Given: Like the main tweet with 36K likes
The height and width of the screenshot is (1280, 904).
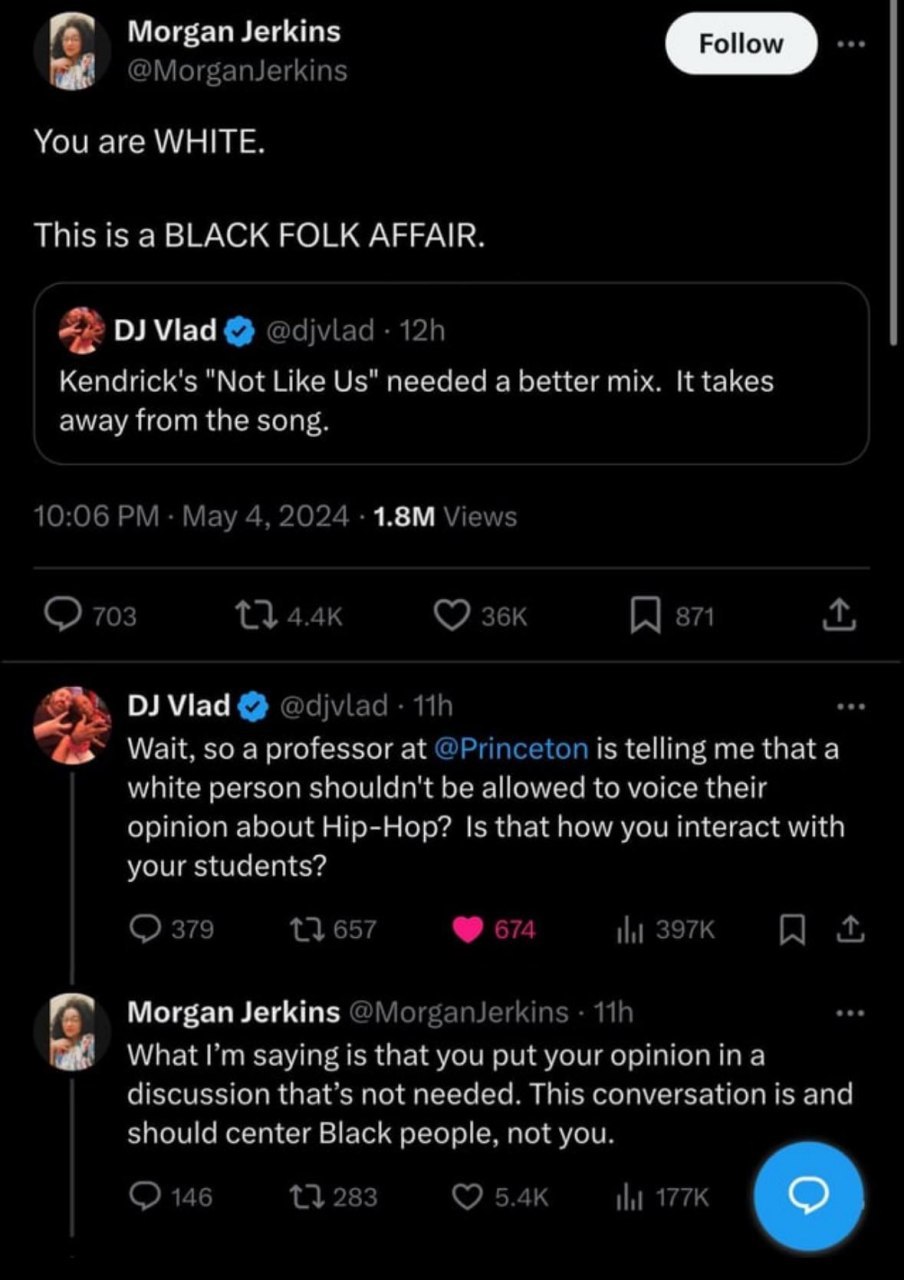Looking at the screenshot, I should pos(450,616).
